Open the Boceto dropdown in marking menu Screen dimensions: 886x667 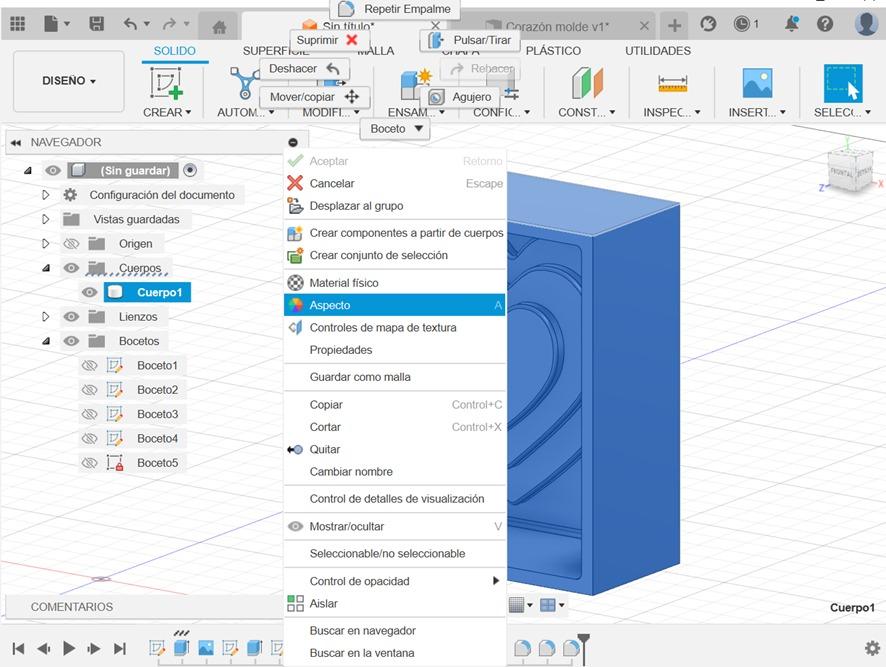click(395, 129)
